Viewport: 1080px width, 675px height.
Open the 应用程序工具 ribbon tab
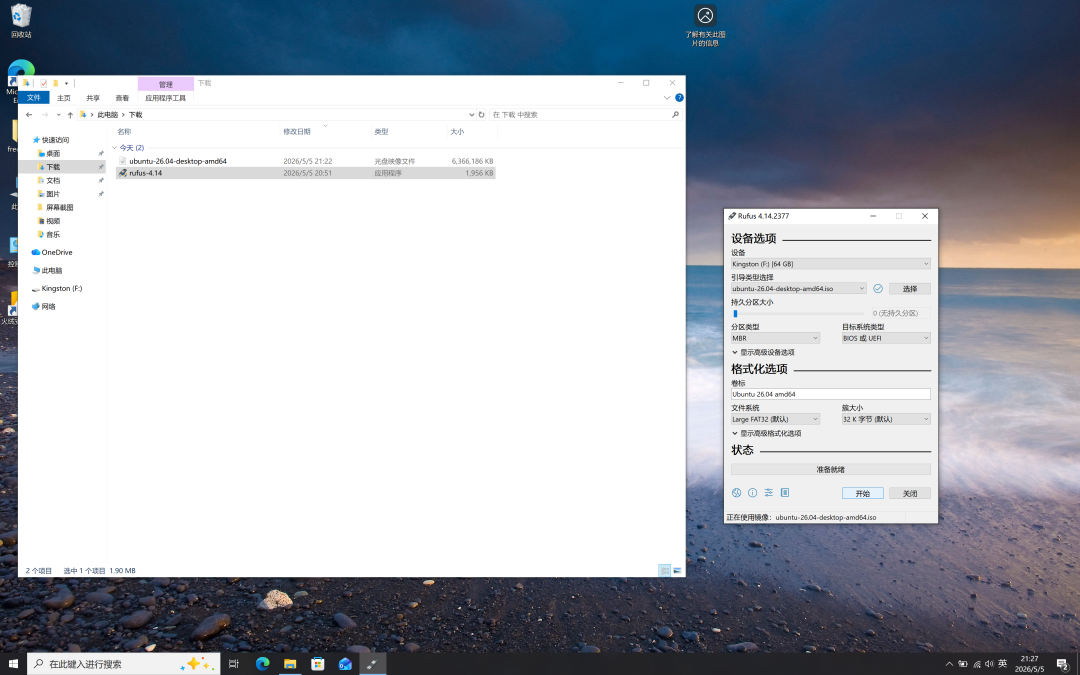click(x=165, y=98)
